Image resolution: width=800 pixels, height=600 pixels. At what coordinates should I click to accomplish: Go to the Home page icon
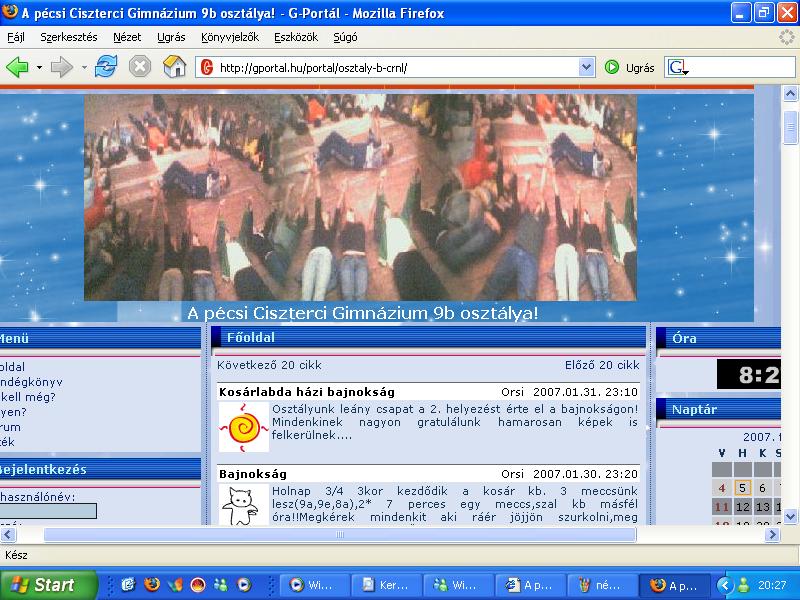pos(174,67)
